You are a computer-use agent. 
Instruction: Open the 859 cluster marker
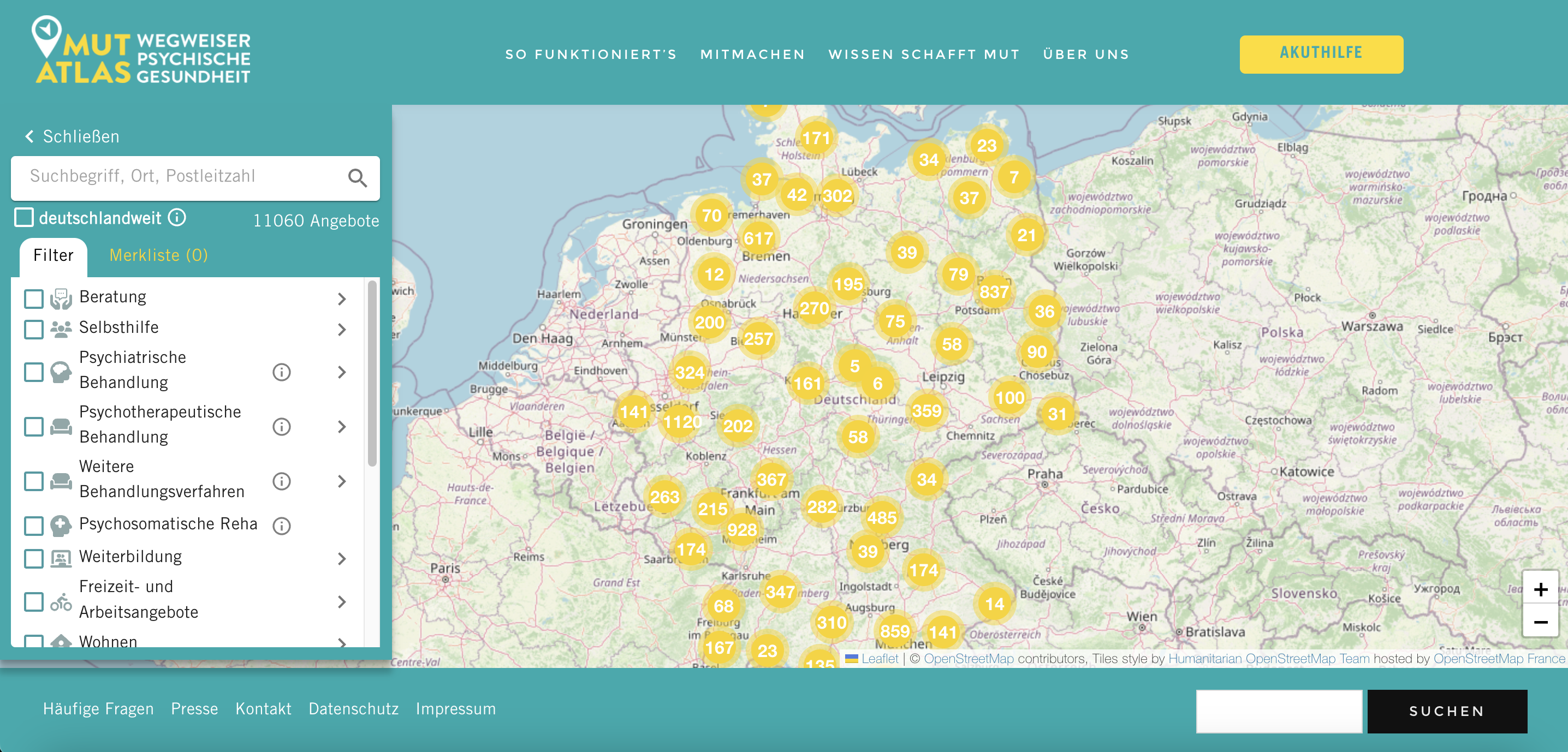coord(895,631)
